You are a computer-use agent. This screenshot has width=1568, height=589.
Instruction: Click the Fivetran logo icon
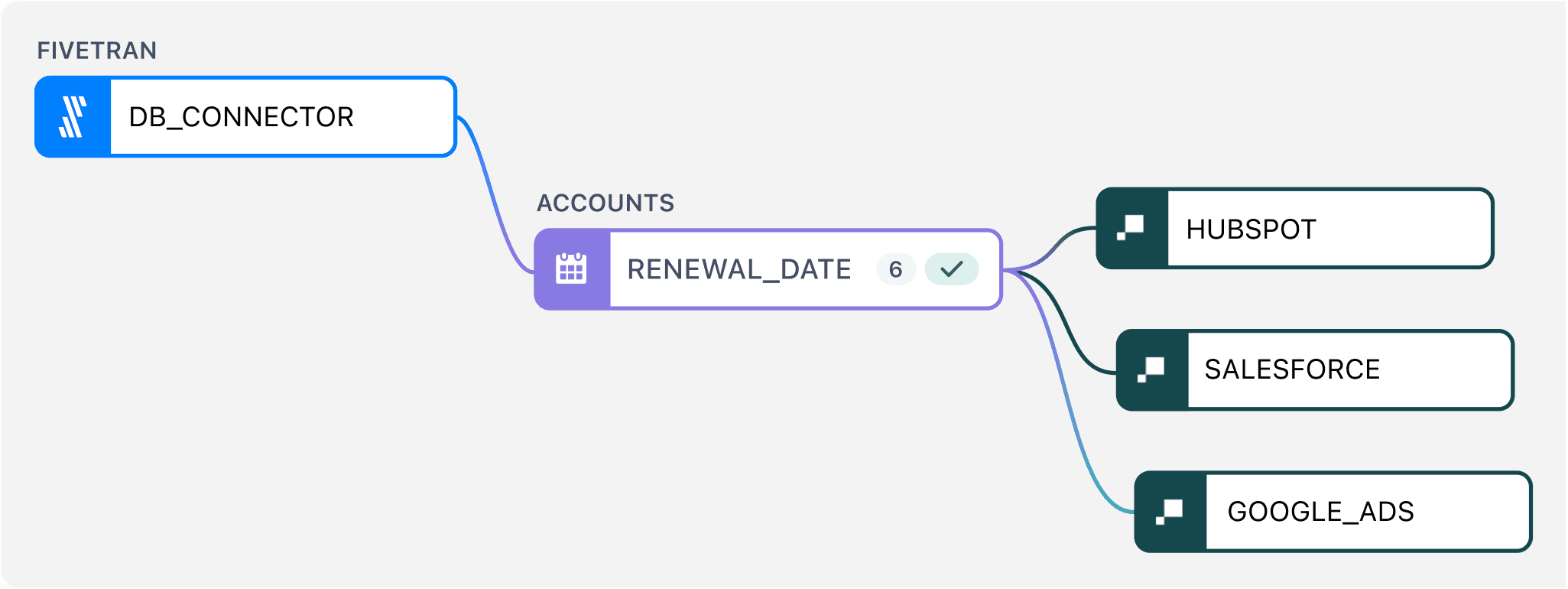pos(73,117)
